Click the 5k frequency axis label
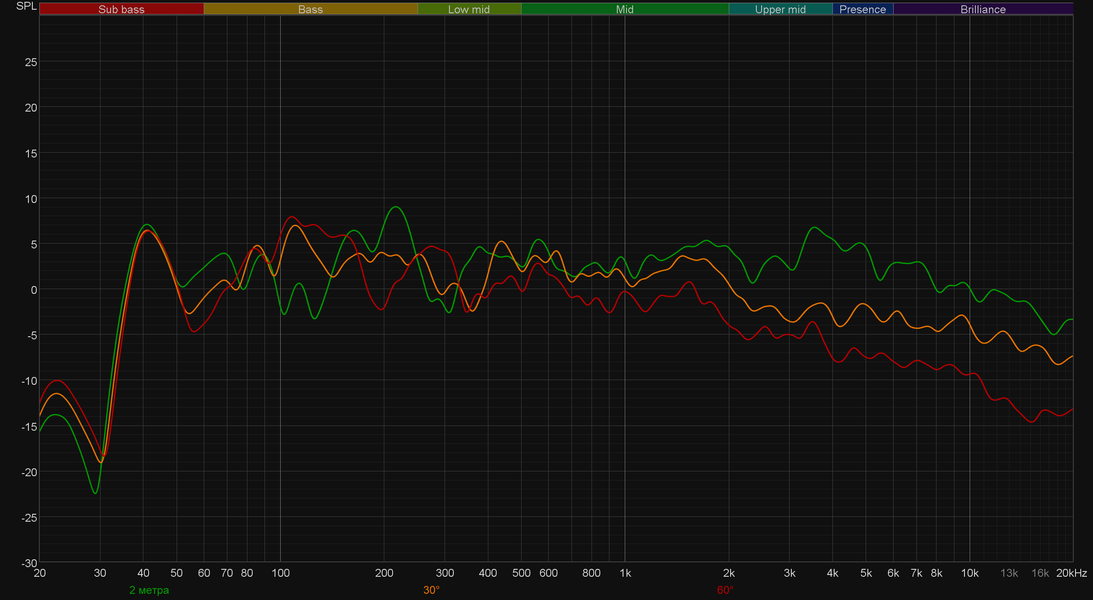 [x=866, y=574]
